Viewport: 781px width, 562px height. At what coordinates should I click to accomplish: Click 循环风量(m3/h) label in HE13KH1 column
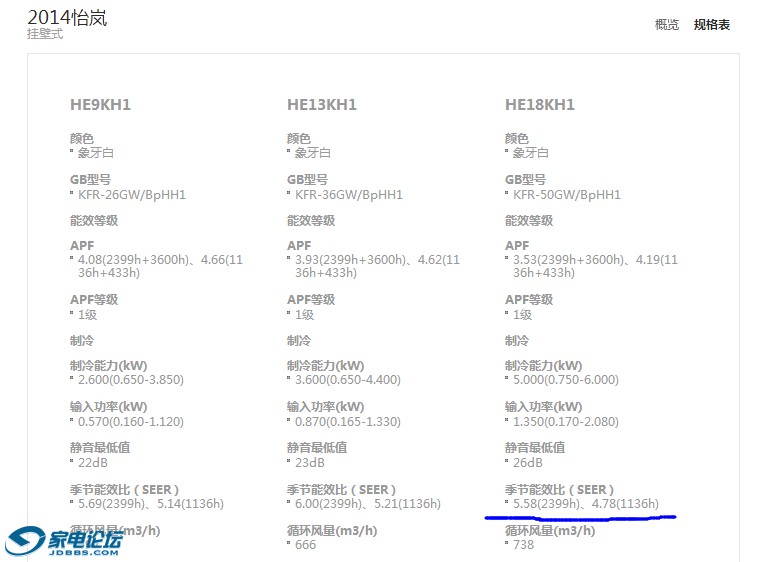332,531
